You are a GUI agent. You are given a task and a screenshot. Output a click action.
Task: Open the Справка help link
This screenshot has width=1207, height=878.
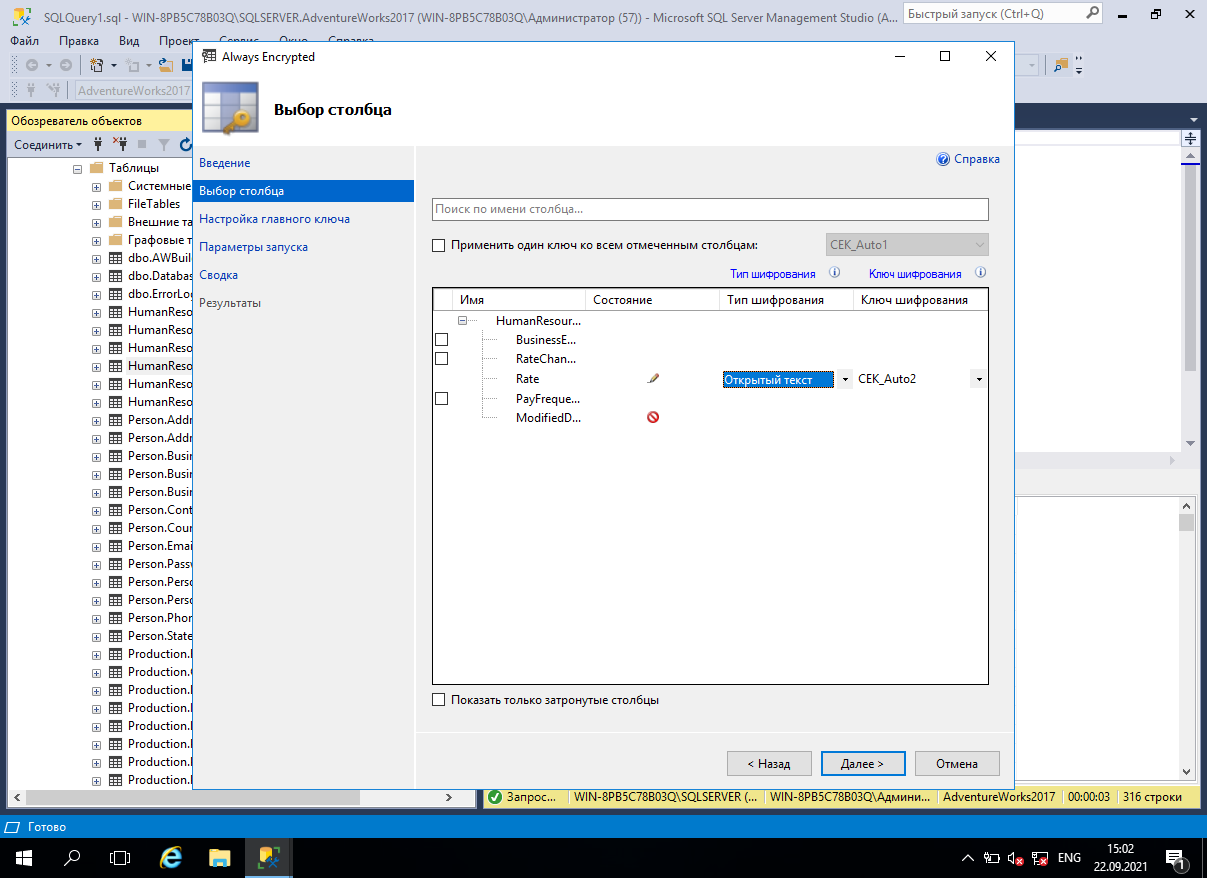click(976, 159)
